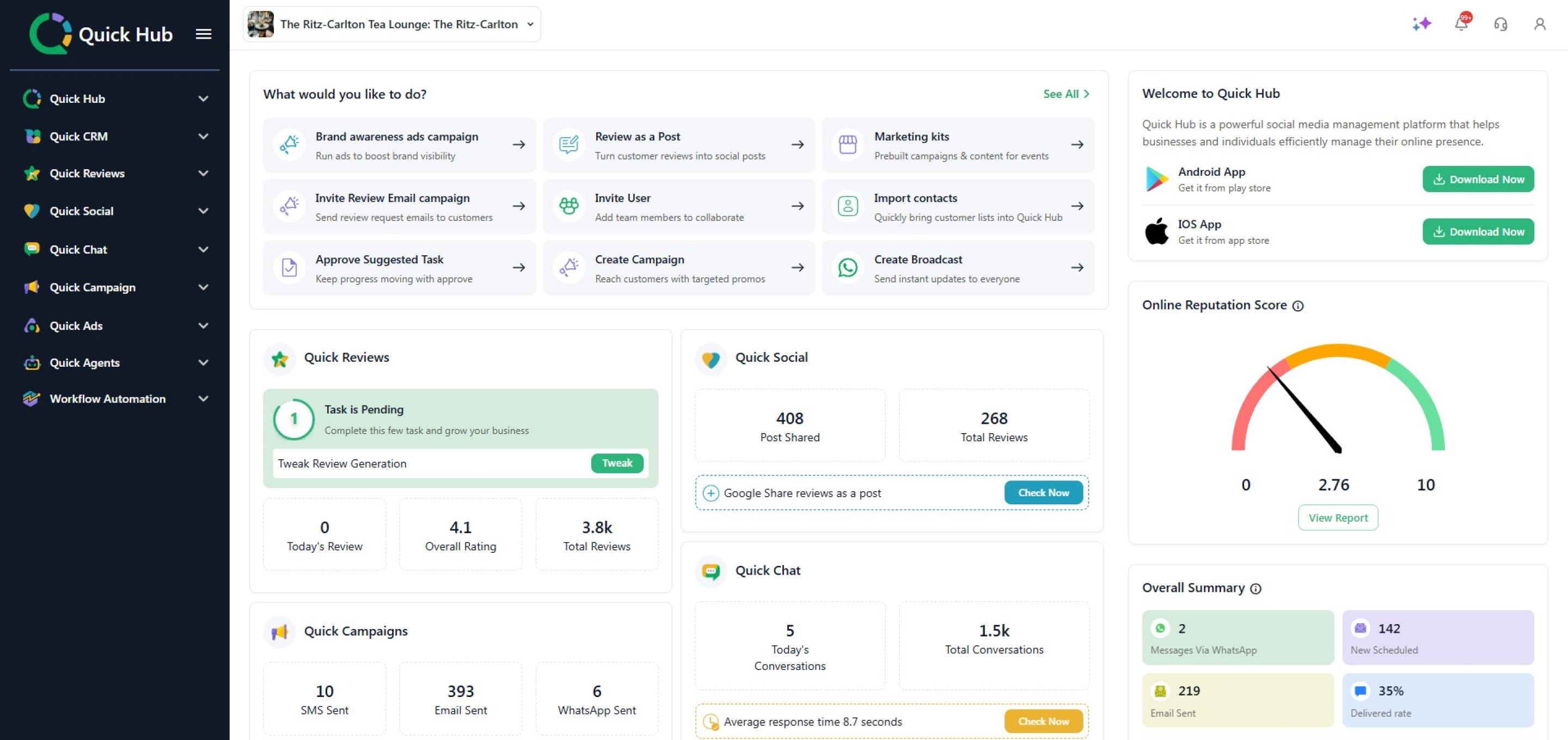
Task: Click the AI sparkle icon in header
Action: click(x=1422, y=24)
